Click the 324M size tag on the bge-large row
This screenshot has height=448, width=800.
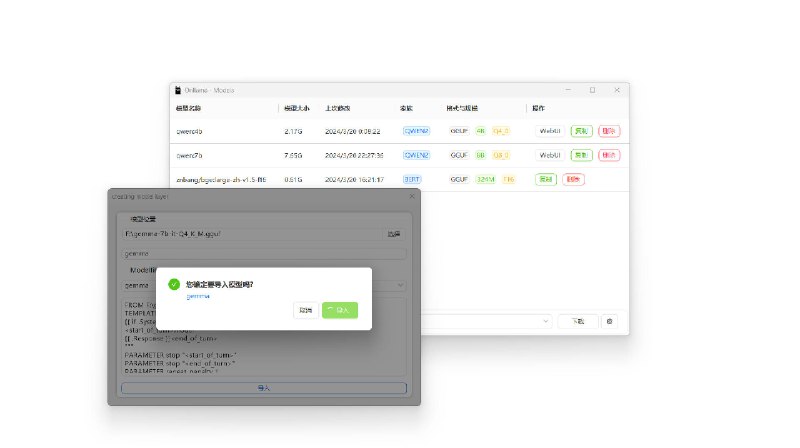tap(485, 179)
